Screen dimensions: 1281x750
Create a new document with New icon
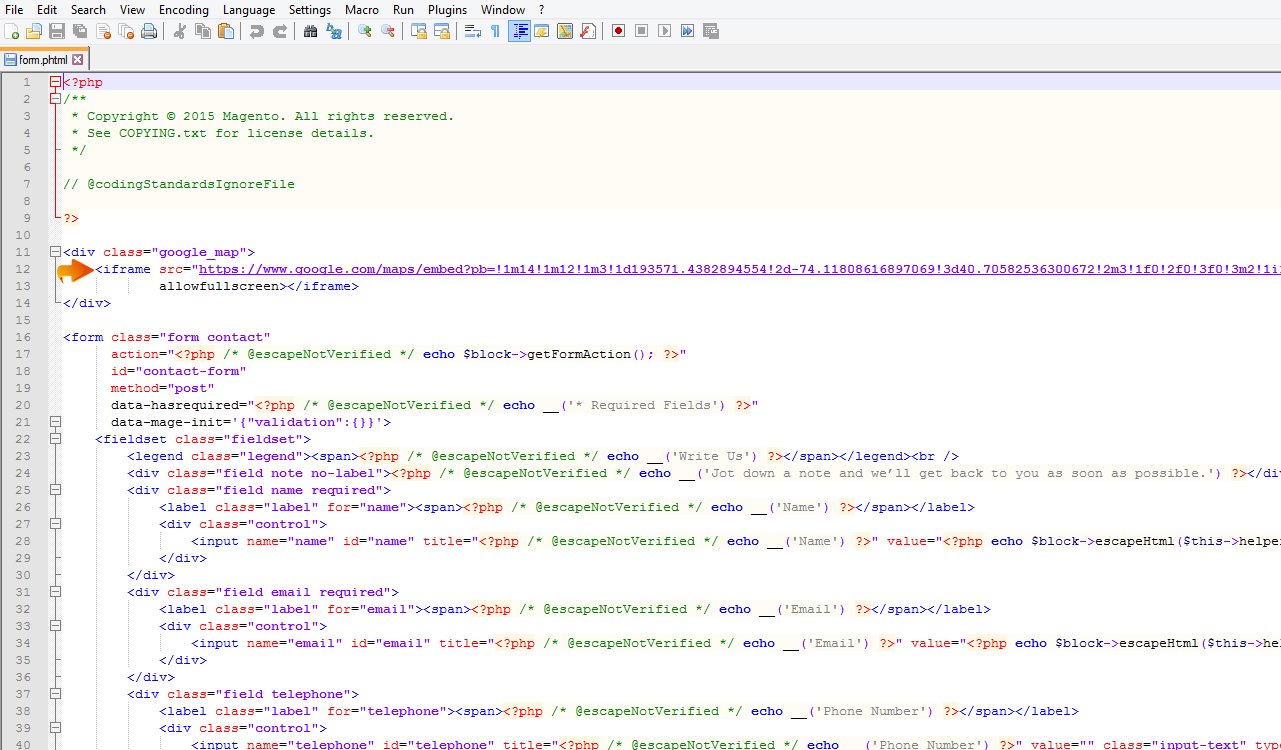coord(12,31)
